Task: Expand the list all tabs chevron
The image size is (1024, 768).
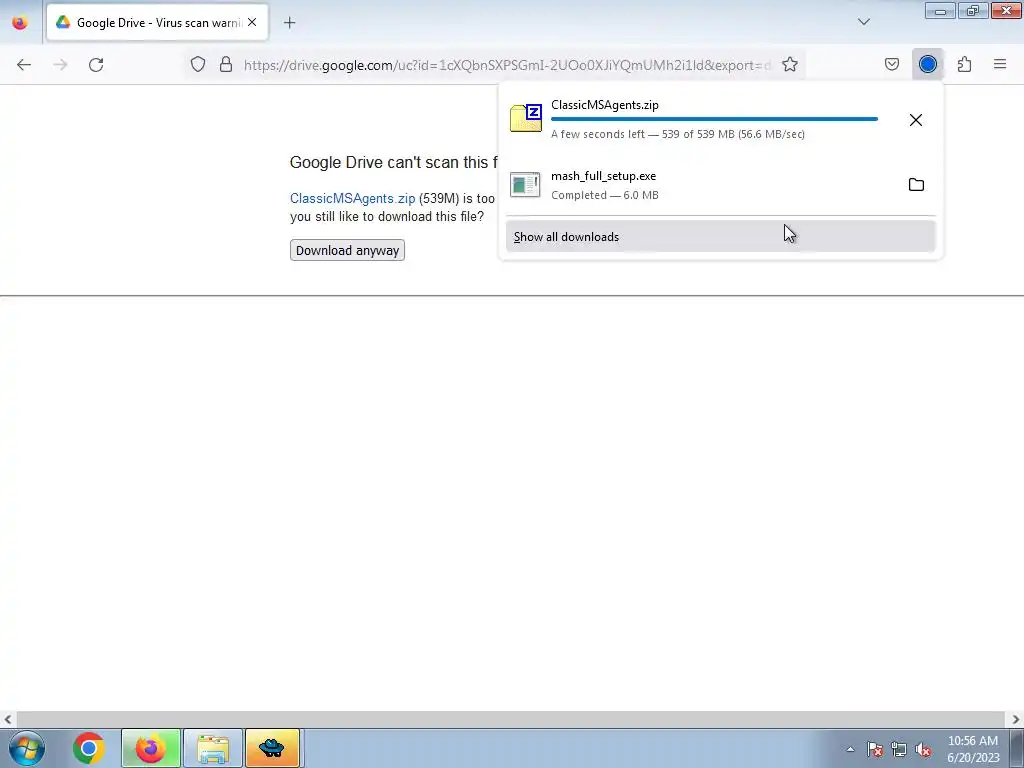Action: [863, 22]
